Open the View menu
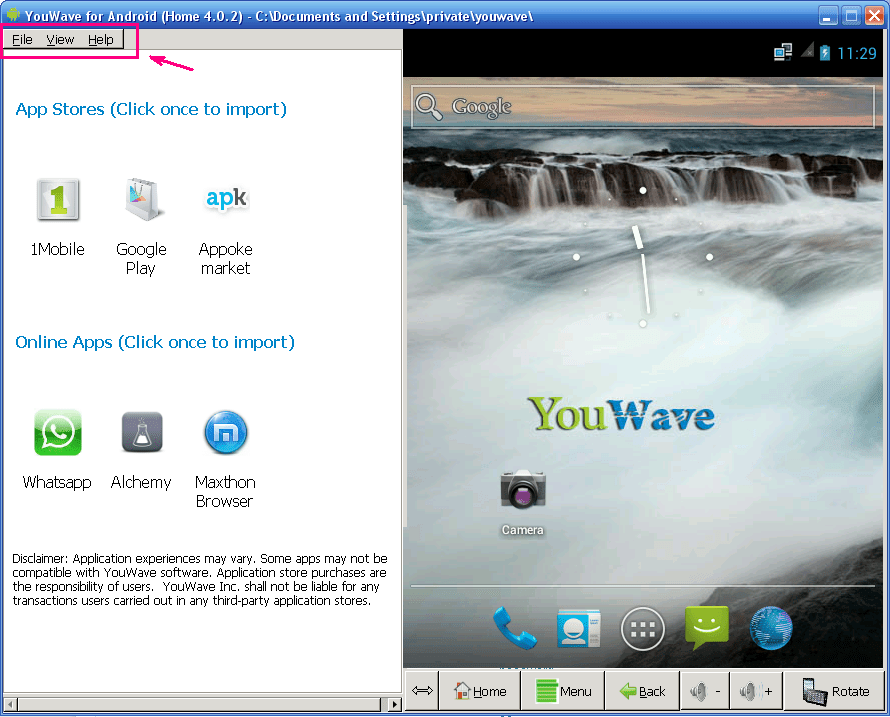 pos(60,40)
